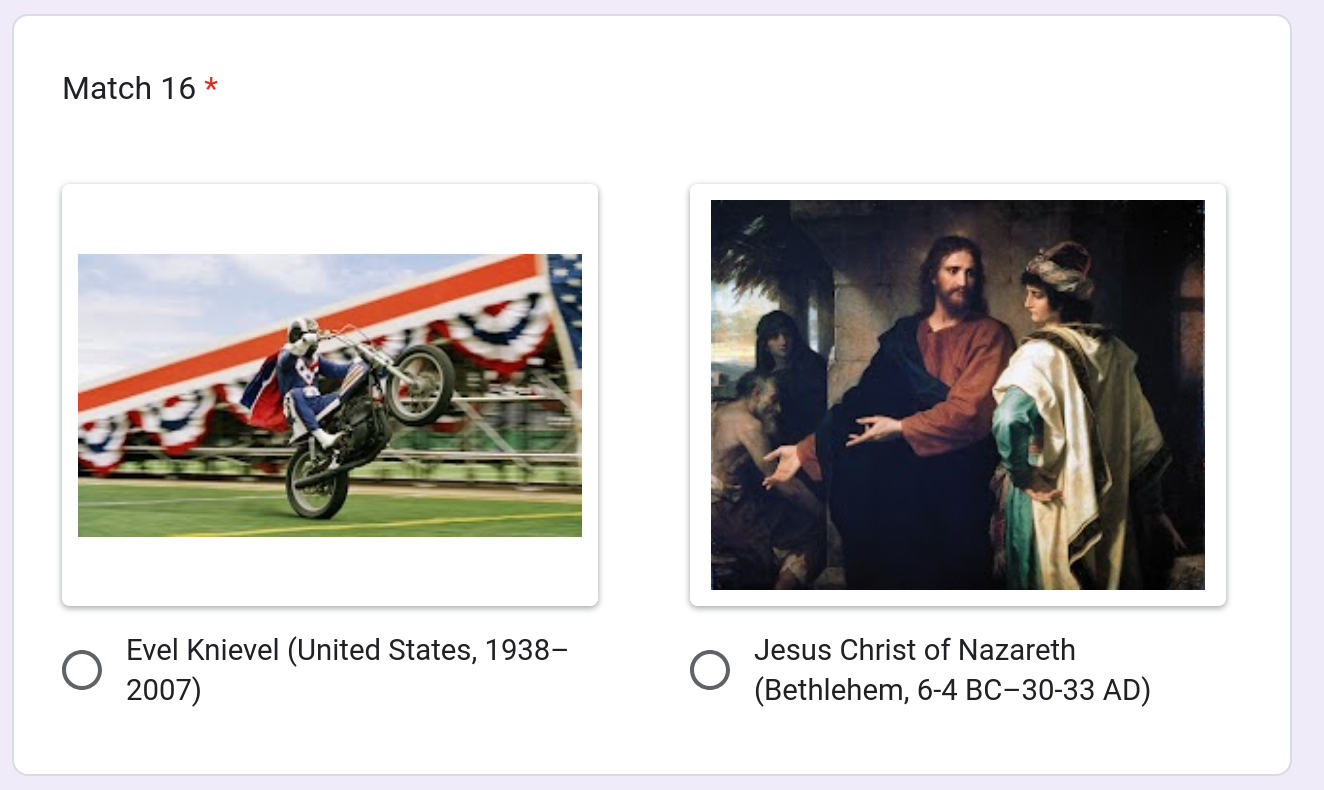Screen dimensions: 1324x790
Task: Click the red required asterisk
Action: (x=211, y=88)
